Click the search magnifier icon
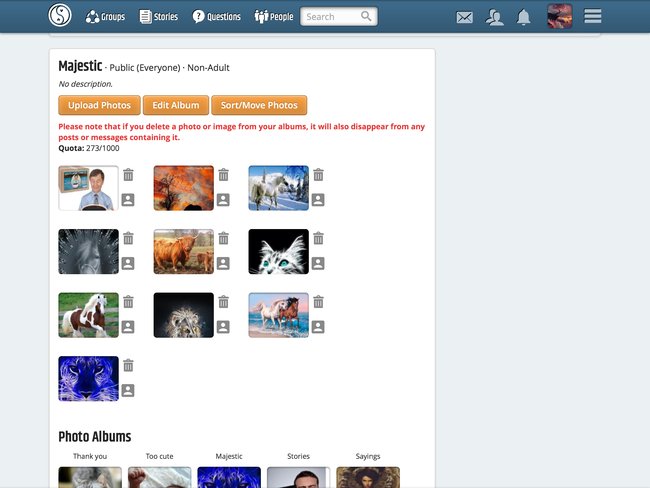This screenshot has height=488, width=650. [366, 16]
